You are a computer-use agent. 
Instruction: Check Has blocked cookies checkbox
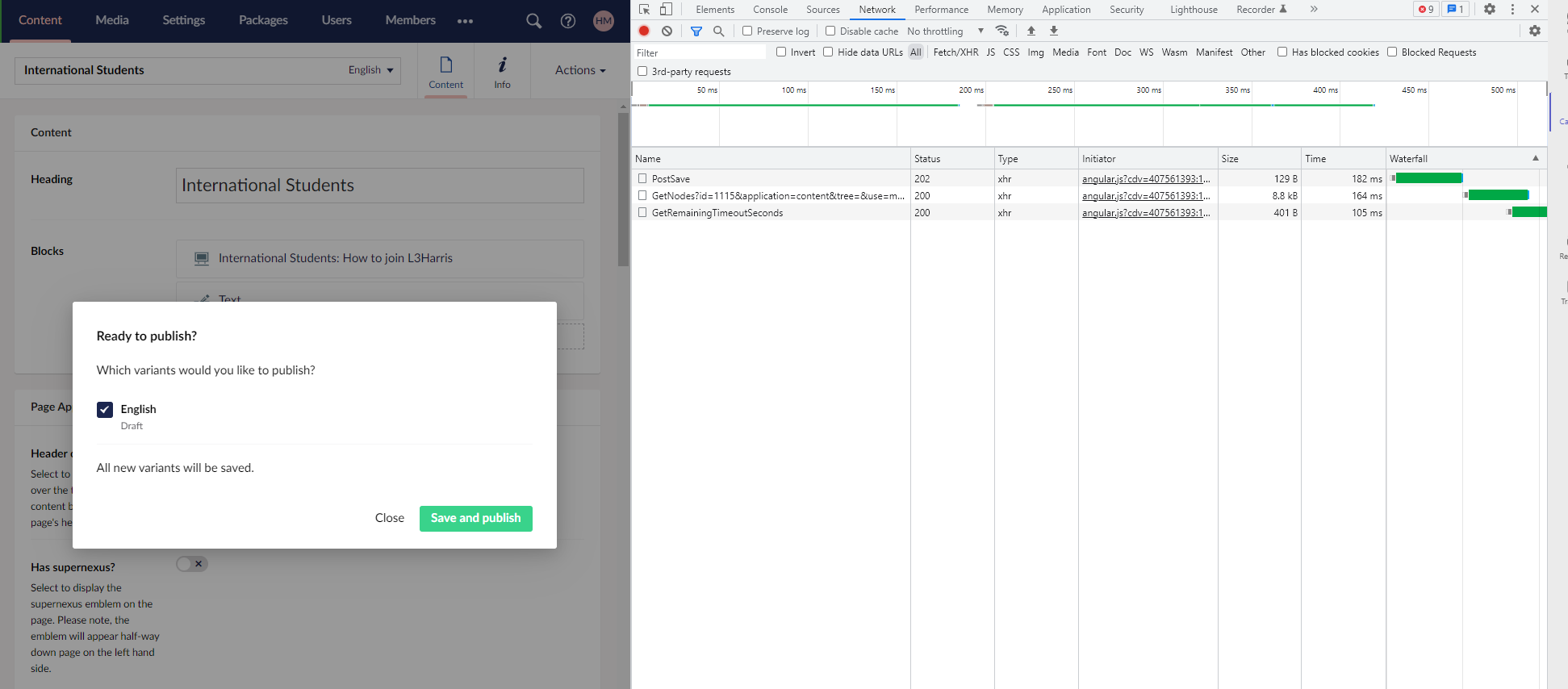1282,52
